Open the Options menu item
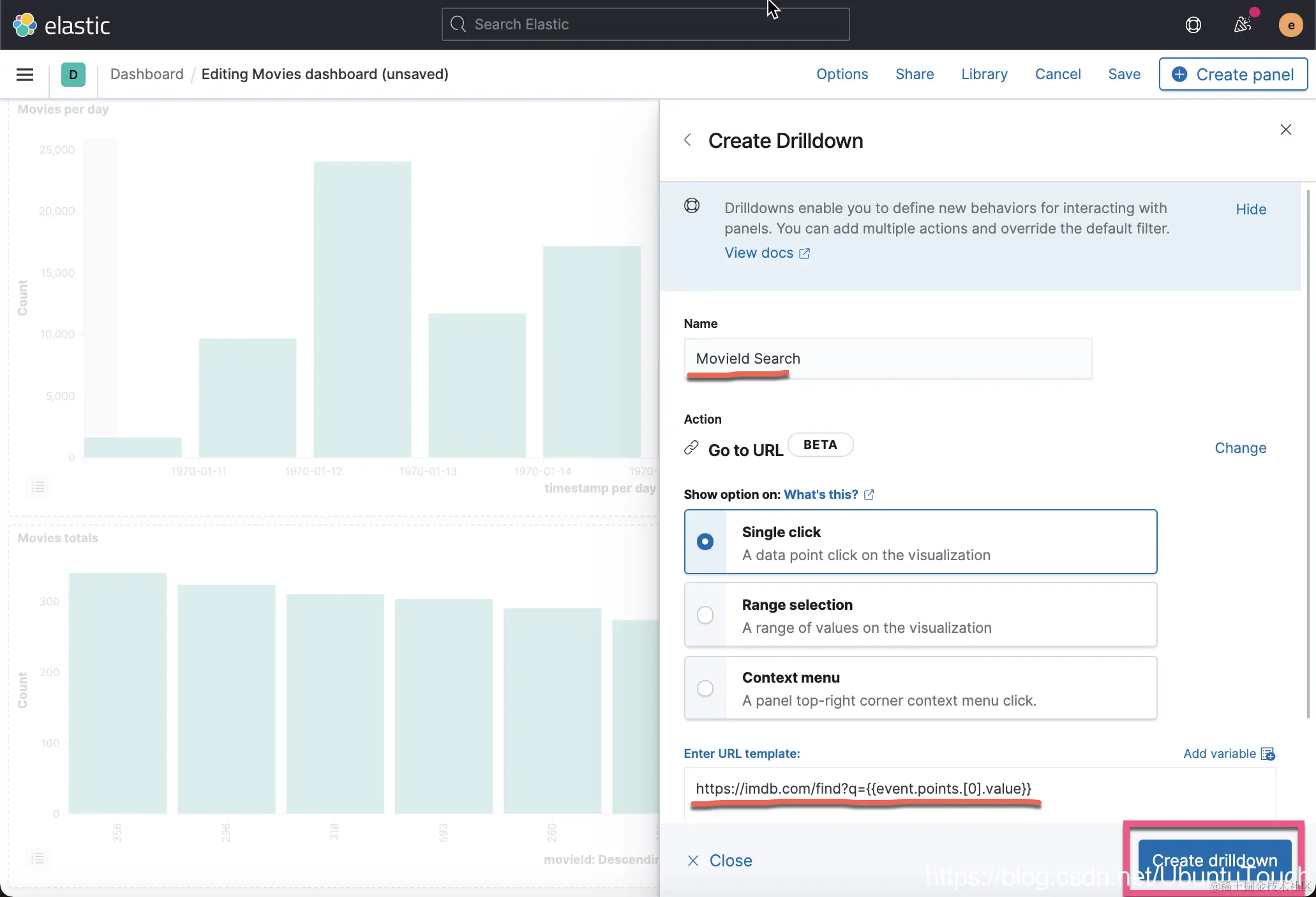 click(x=842, y=75)
